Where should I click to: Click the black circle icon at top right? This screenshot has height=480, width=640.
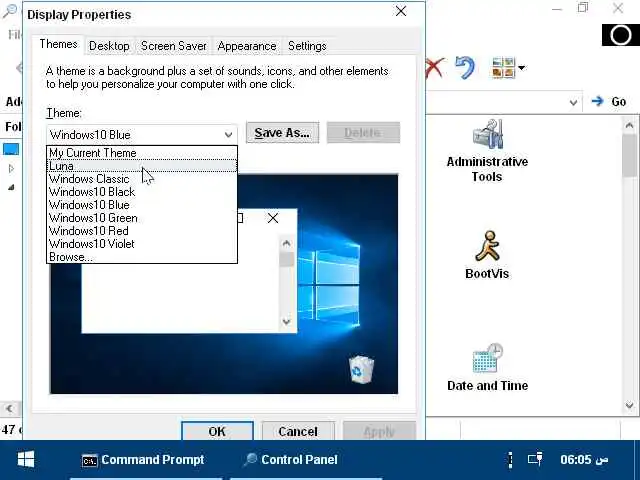pyautogui.click(x=620, y=35)
